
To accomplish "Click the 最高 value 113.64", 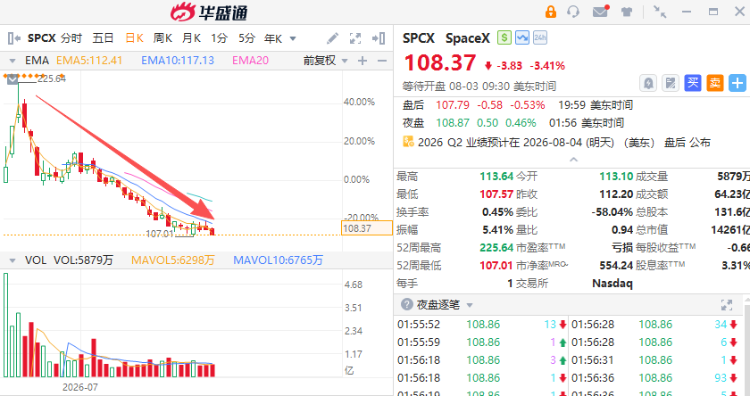I will coord(496,176).
